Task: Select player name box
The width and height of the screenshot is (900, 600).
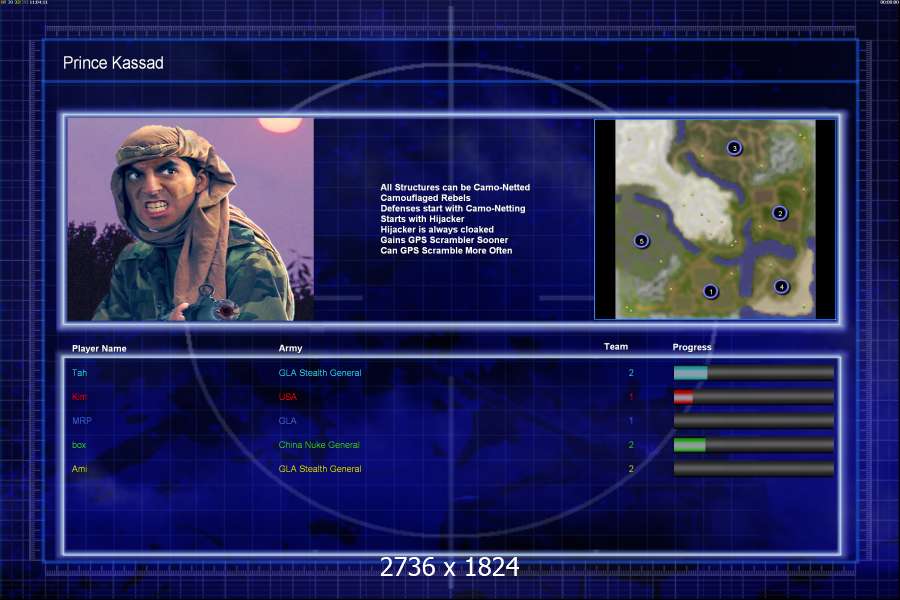Action: [x=79, y=445]
